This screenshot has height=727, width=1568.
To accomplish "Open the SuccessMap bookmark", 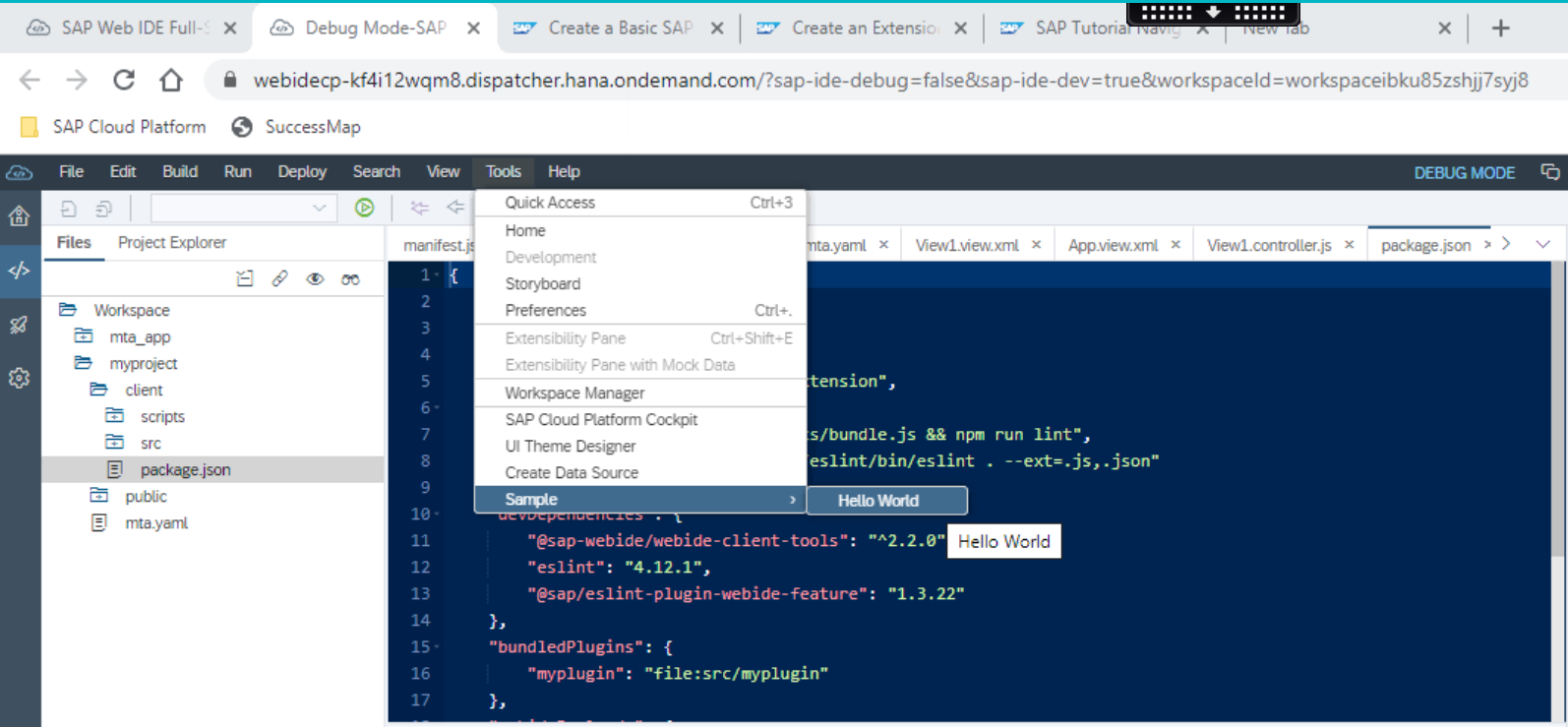I will (x=296, y=127).
